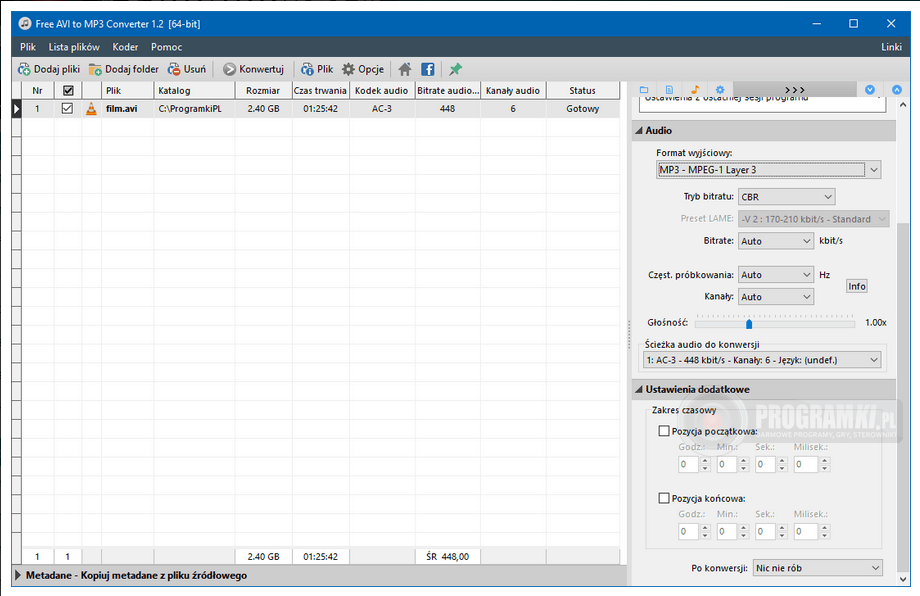Uncheck the film.avi row checkbox

(67, 109)
